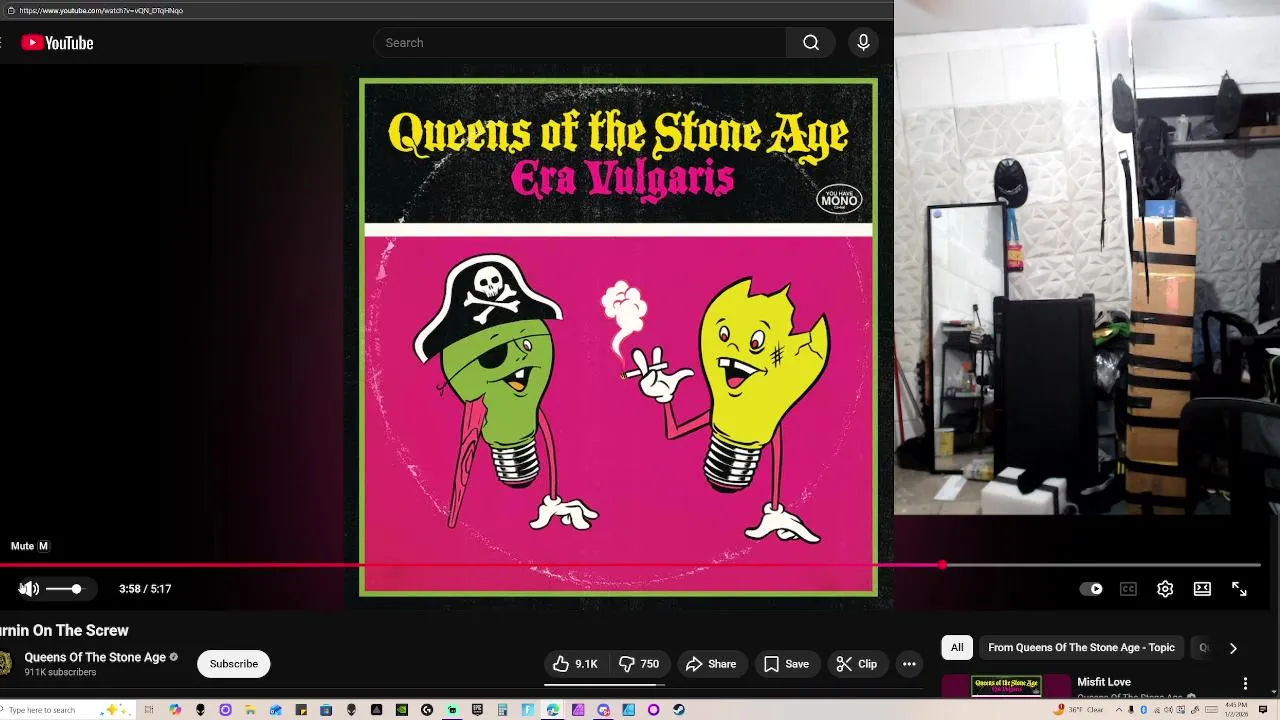Open the weather widget showing 36°F Clear
The height and width of the screenshot is (720, 1280).
1079,710
